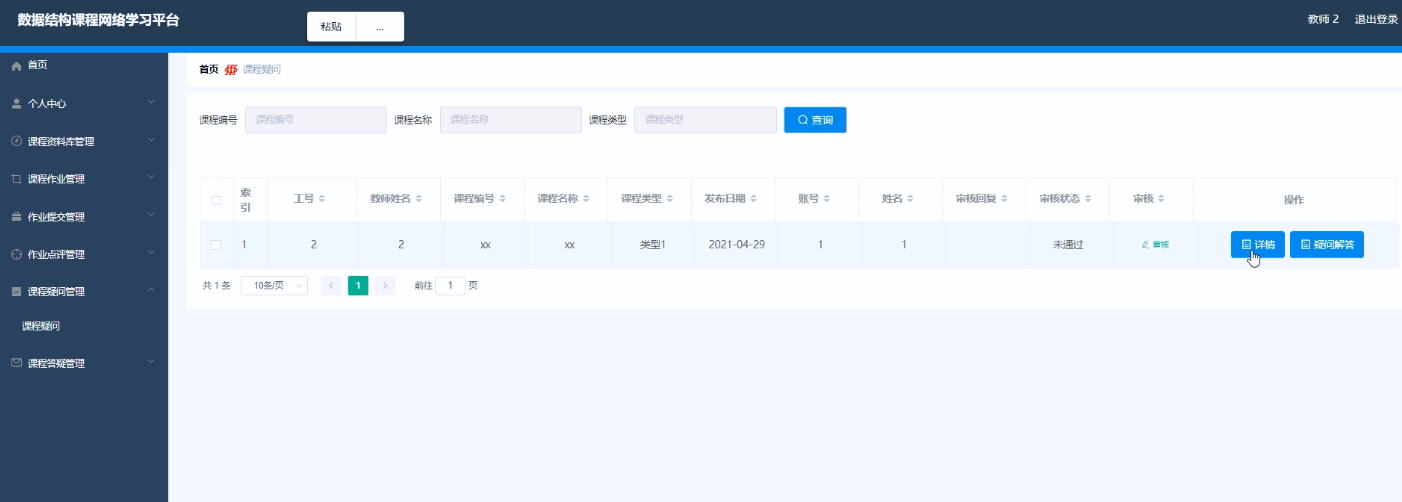Click the 2021-04-29 date cell
Screen dimensions: 1402x502
click(736, 244)
